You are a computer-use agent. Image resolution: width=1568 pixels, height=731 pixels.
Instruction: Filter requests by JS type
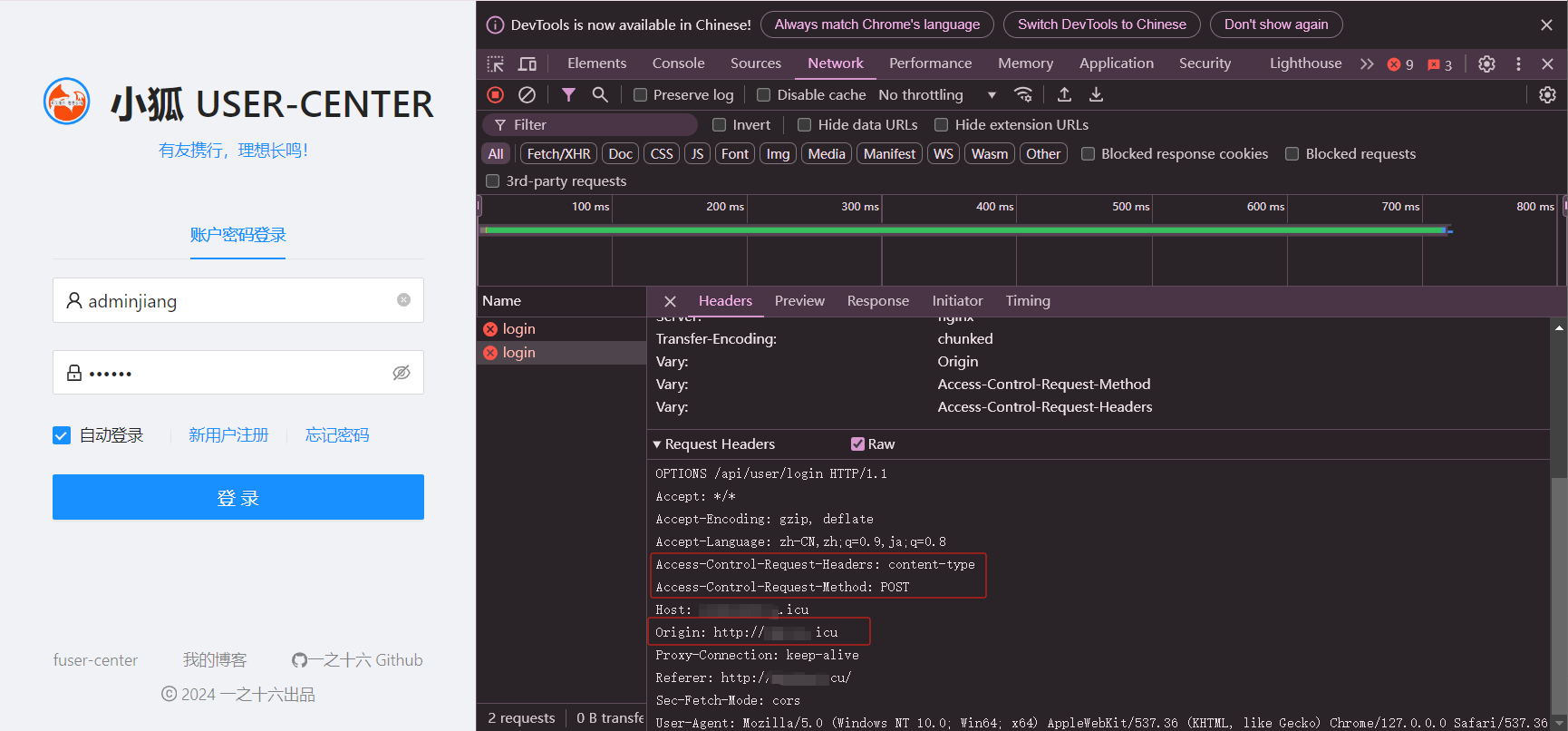[697, 153]
